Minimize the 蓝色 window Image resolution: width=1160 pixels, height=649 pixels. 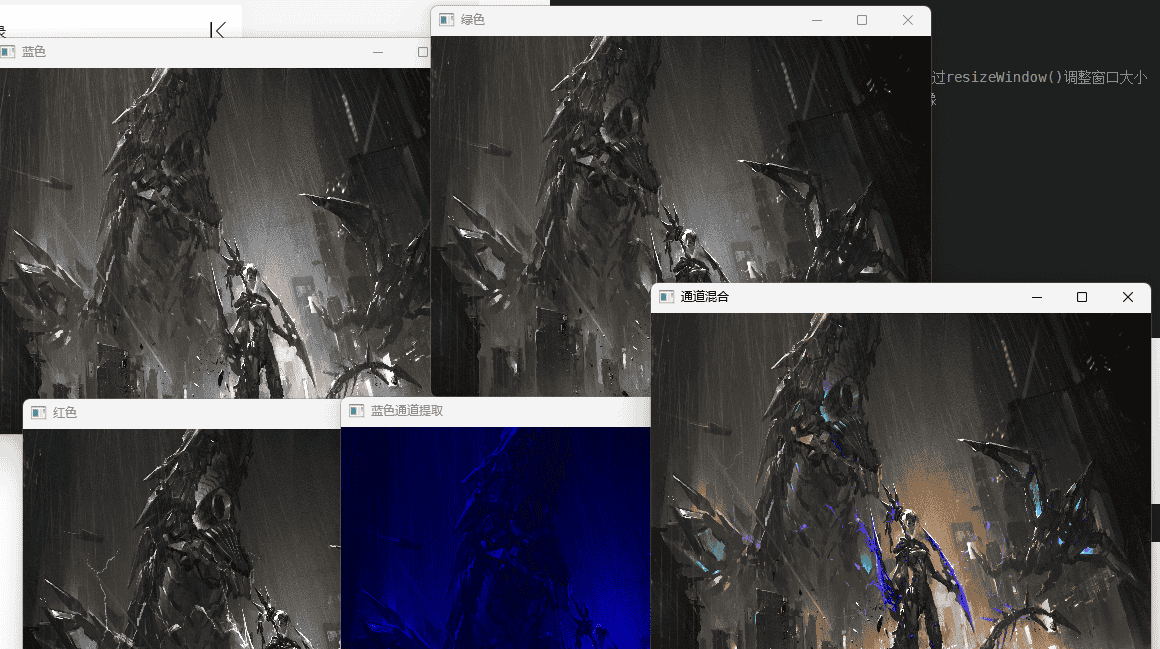(378, 53)
